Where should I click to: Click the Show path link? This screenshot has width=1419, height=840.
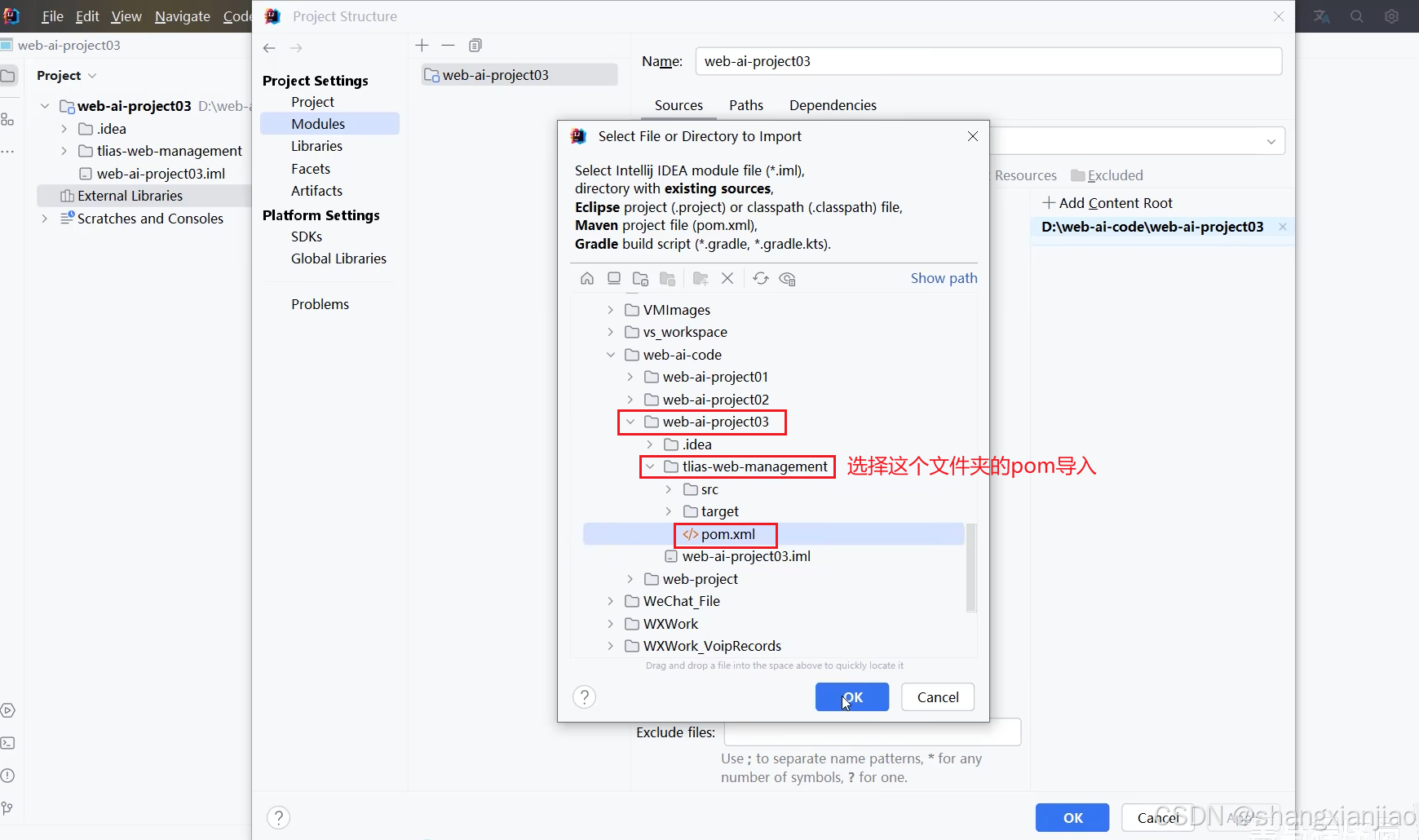944,278
